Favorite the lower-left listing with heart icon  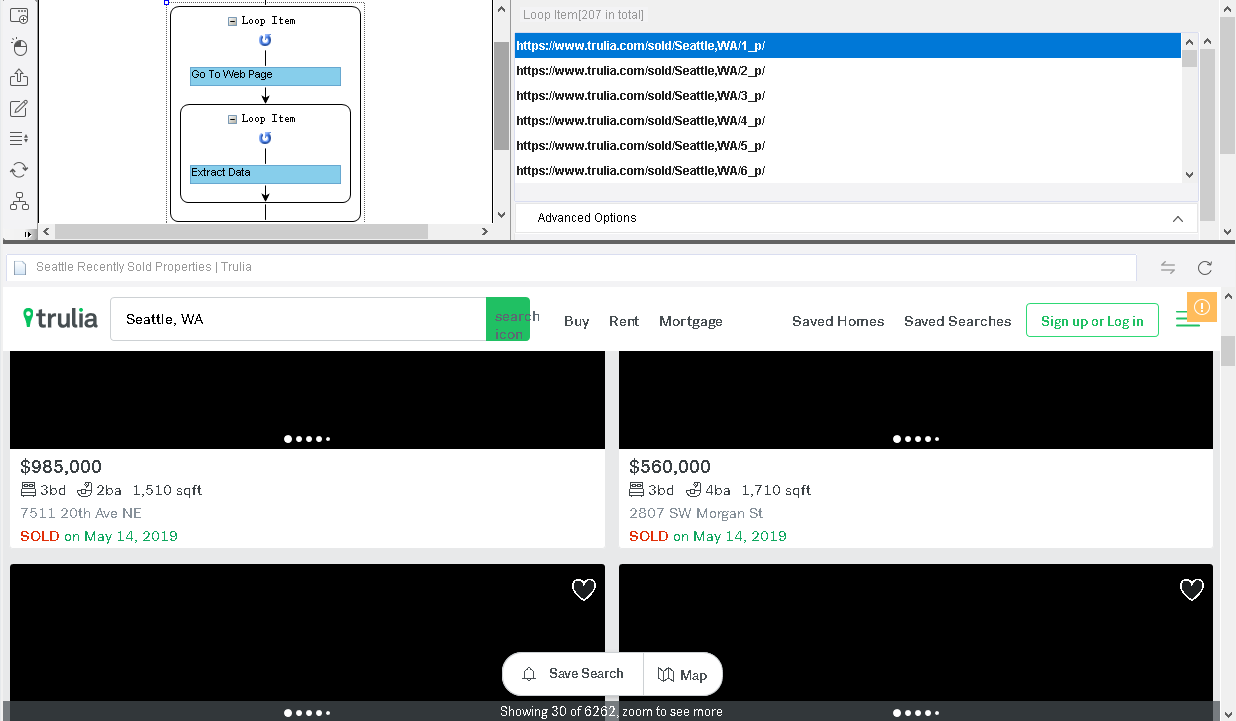click(584, 590)
